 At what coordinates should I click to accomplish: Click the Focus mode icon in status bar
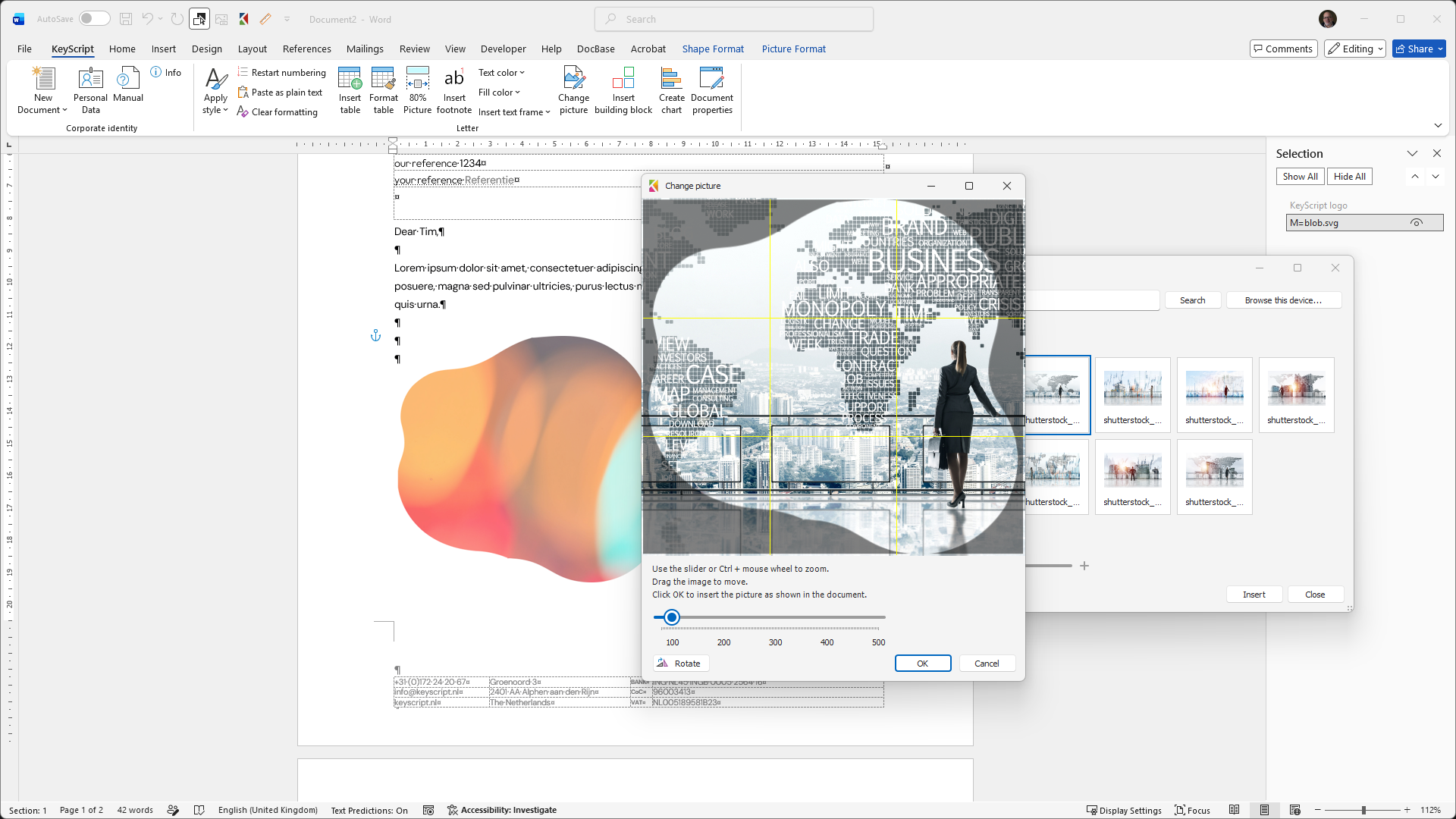click(1192, 810)
